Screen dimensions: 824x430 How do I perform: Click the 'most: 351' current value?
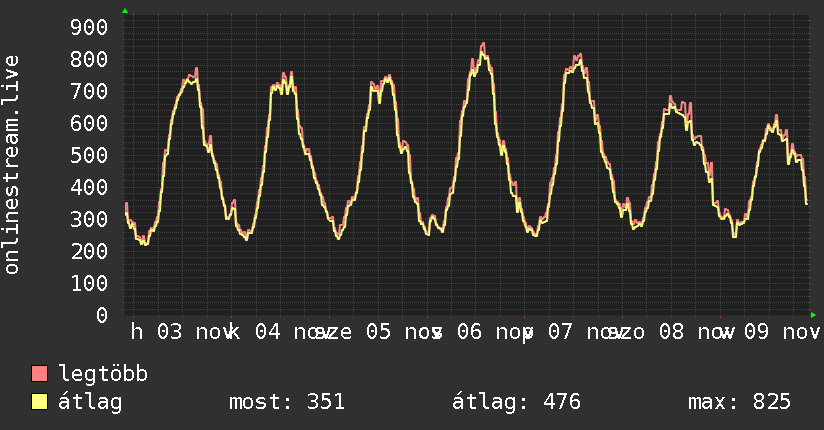pos(287,402)
